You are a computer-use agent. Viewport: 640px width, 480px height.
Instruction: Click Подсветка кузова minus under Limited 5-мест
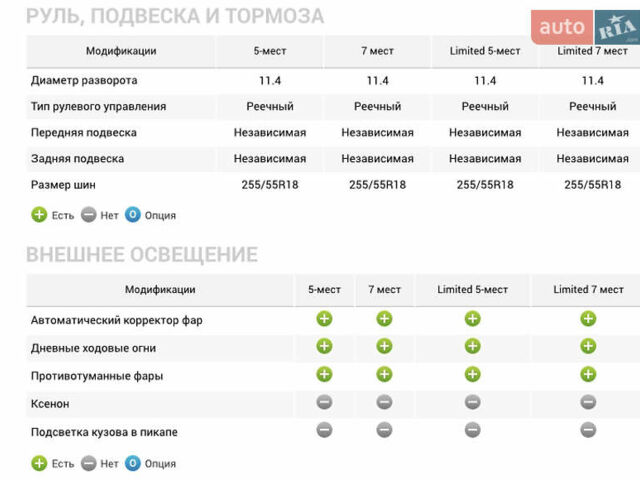coord(473,430)
